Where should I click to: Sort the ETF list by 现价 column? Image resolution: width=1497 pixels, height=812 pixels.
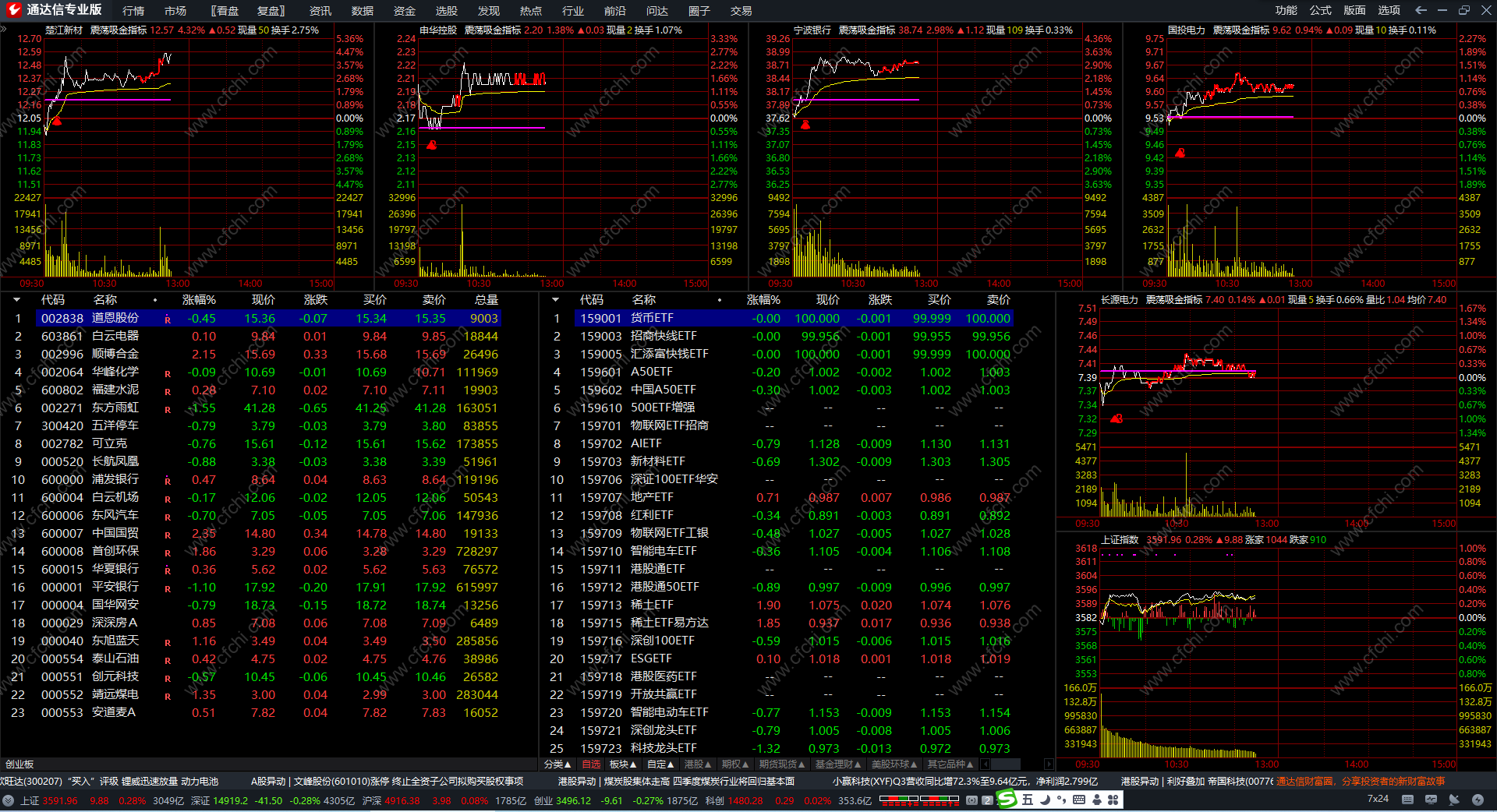tap(827, 300)
